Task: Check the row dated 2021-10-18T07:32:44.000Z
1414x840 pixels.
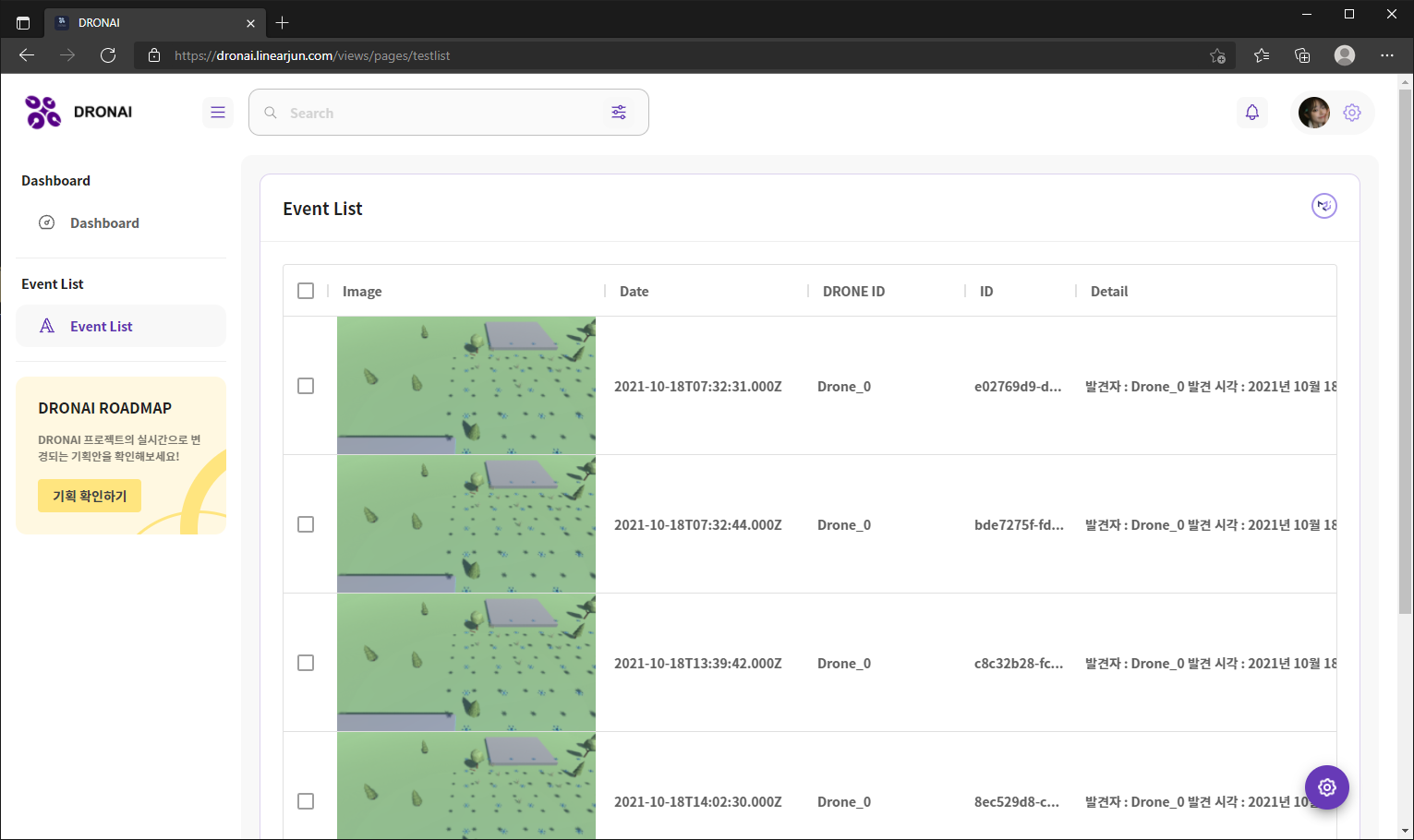Action: [x=306, y=524]
